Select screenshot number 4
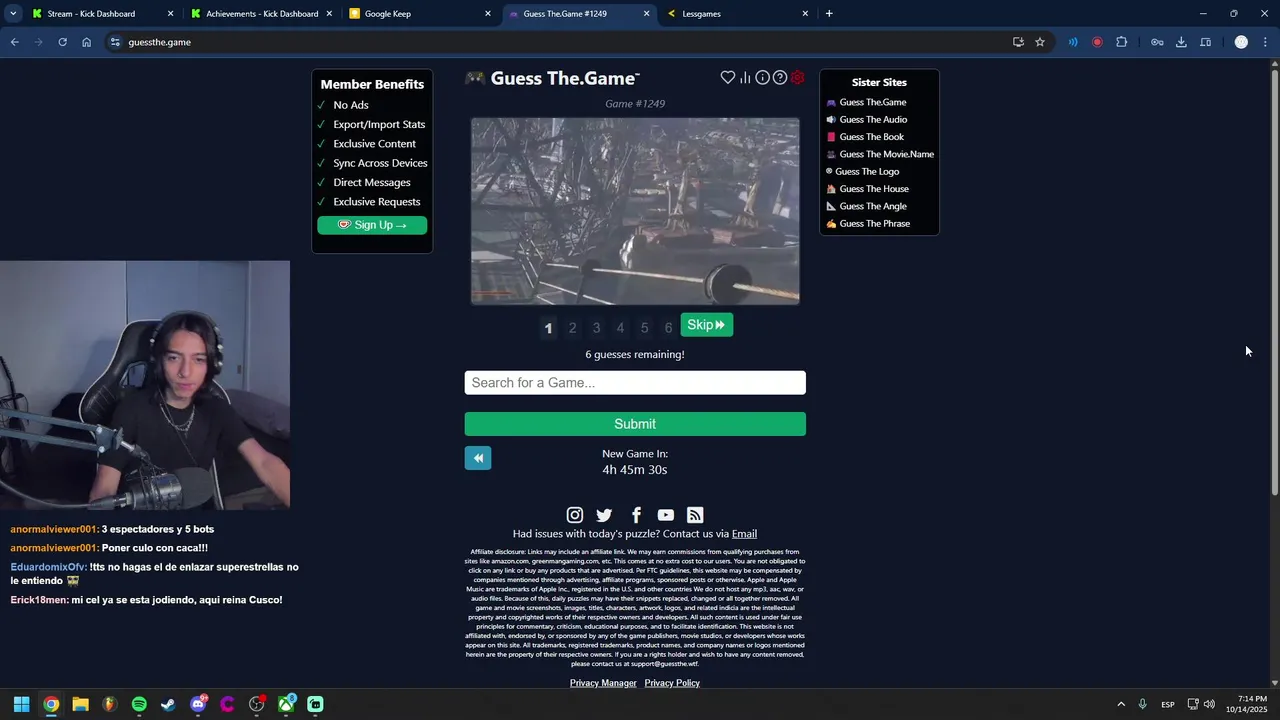This screenshot has height=720, width=1280. pyautogui.click(x=620, y=328)
